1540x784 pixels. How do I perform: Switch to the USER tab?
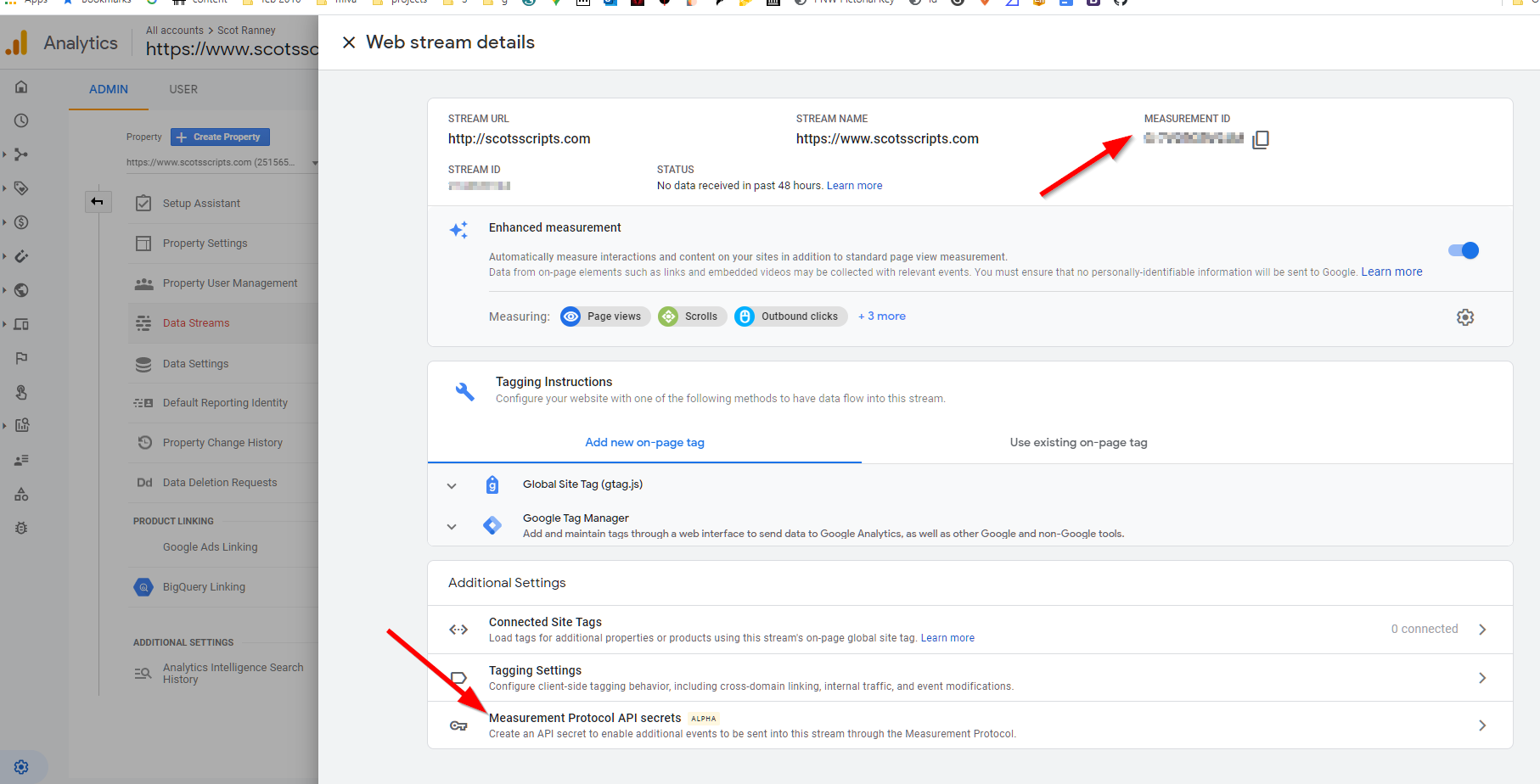(183, 89)
